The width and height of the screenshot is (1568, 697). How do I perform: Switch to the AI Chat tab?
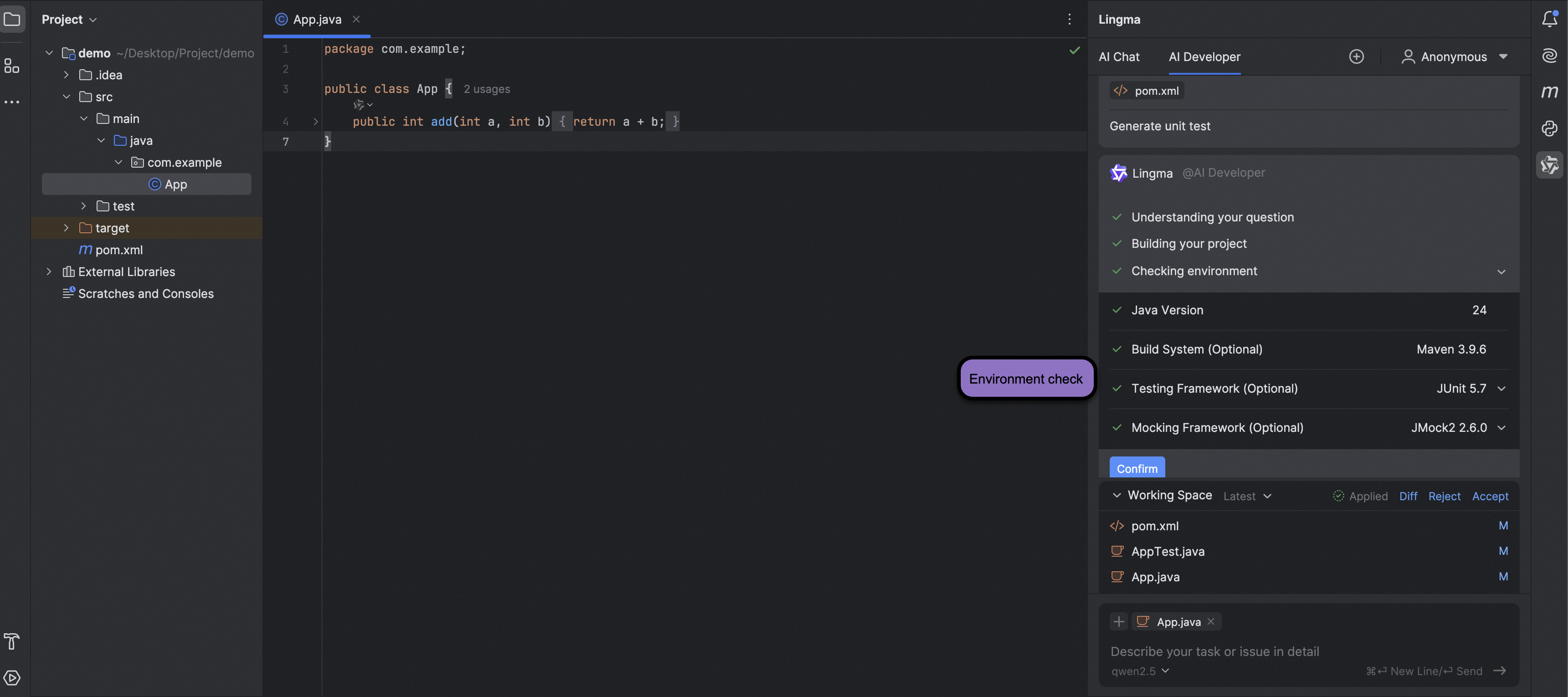pyautogui.click(x=1119, y=56)
